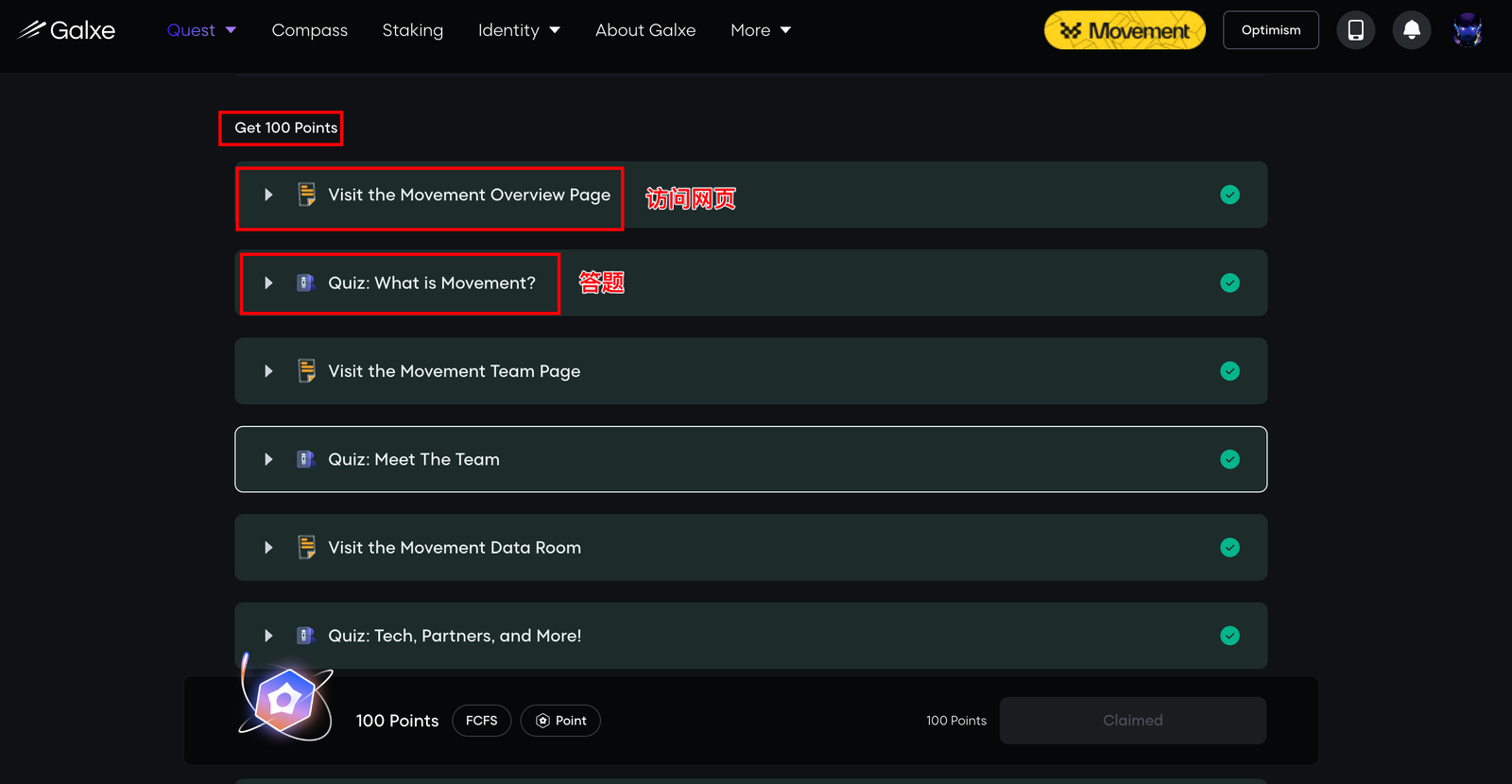The image size is (1512, 784).
Task: Click the green check of Tech, Partners quiz
Action: 1229,636
